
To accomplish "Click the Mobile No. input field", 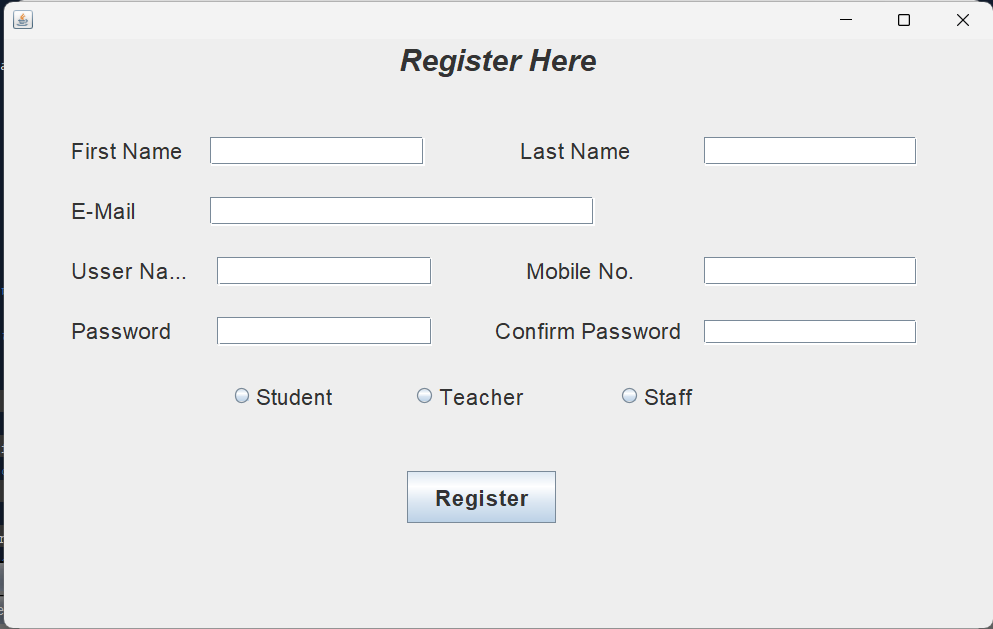I will 809,271.
